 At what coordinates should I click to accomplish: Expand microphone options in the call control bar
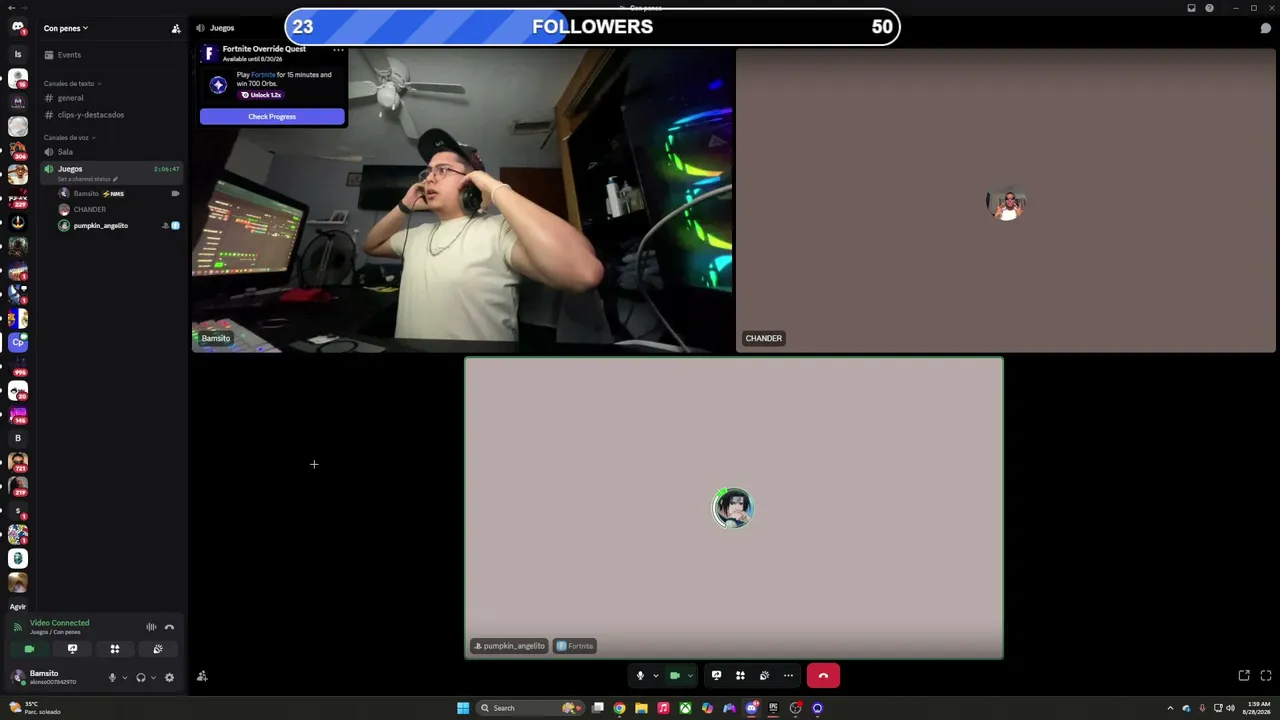tap(656, 676)
